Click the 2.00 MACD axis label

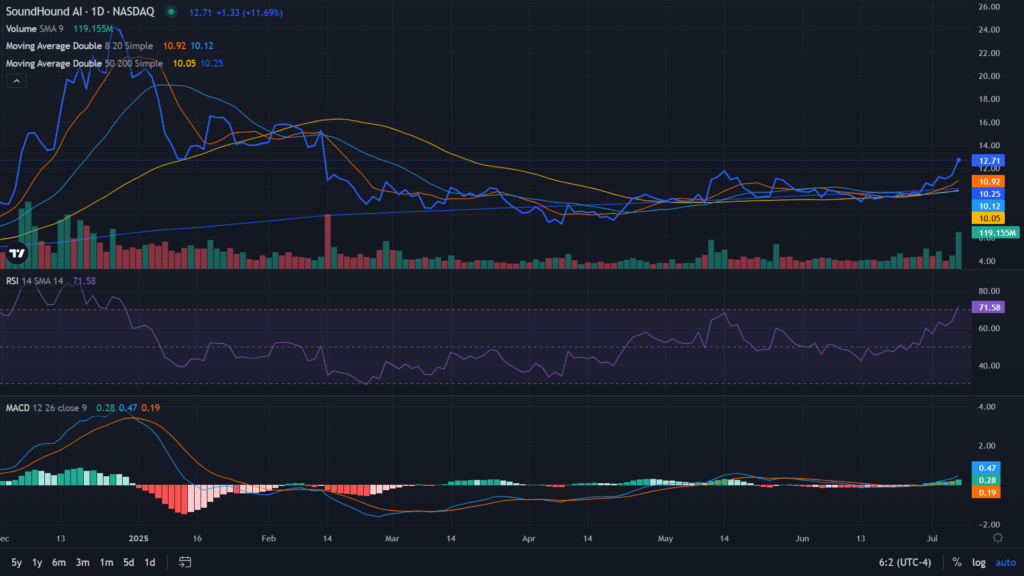[987, 446]
